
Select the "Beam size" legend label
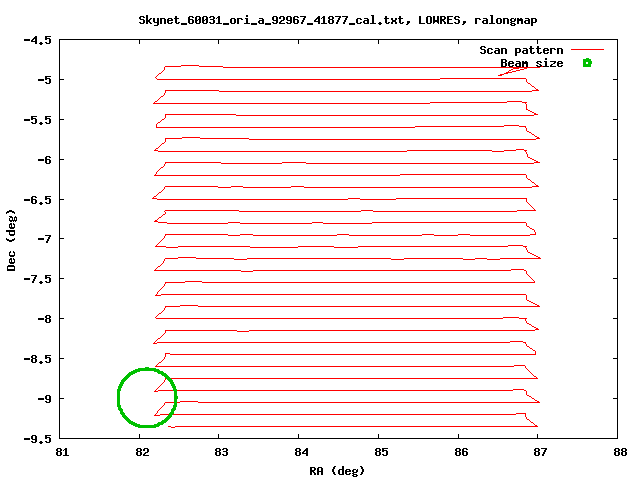coord(531,63)
